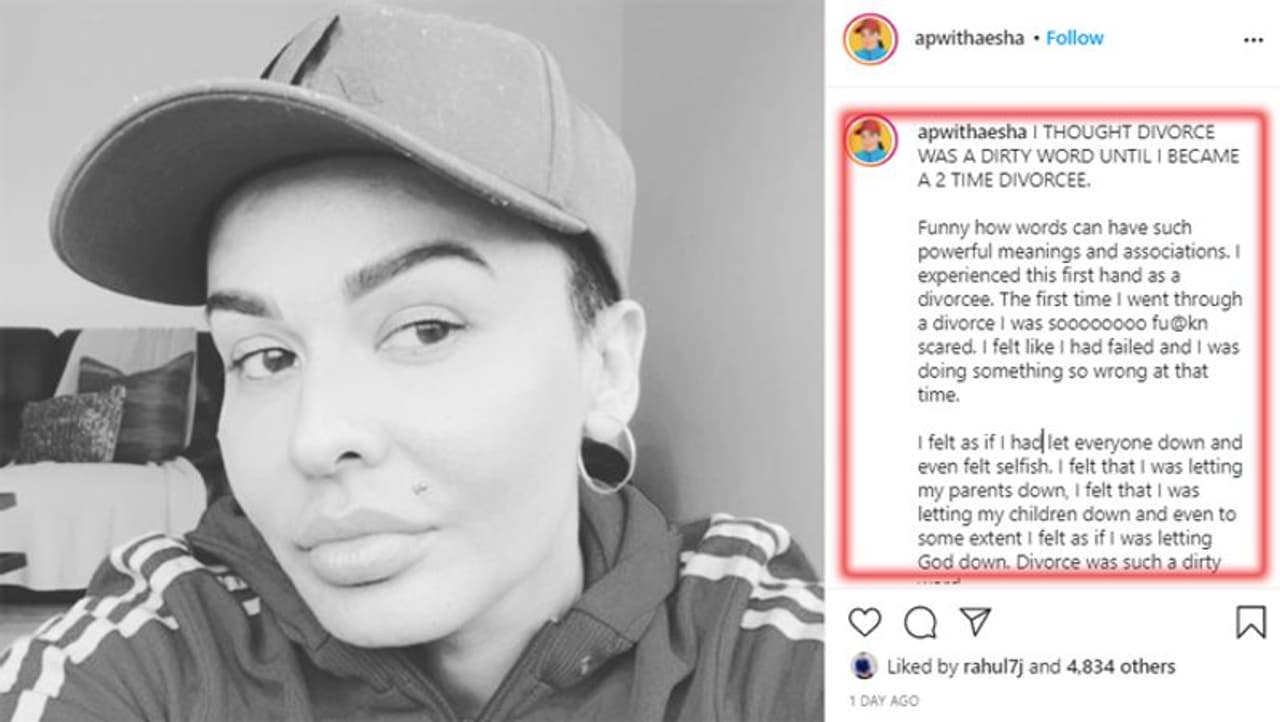Click the 'Funny how words' paragraph
This screenshot has width=1280, height=722.
pos(1080,311)
